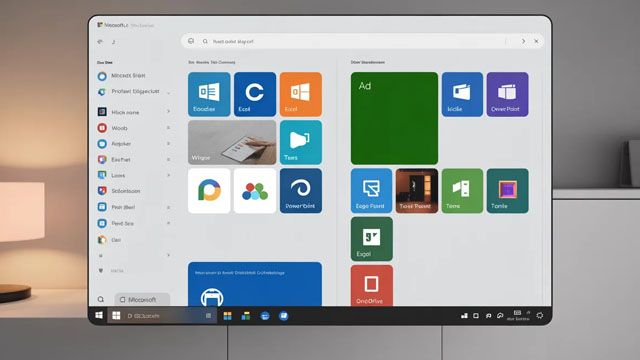
Task: Open the dark blue tile with white C
Action: click(255, 94)
